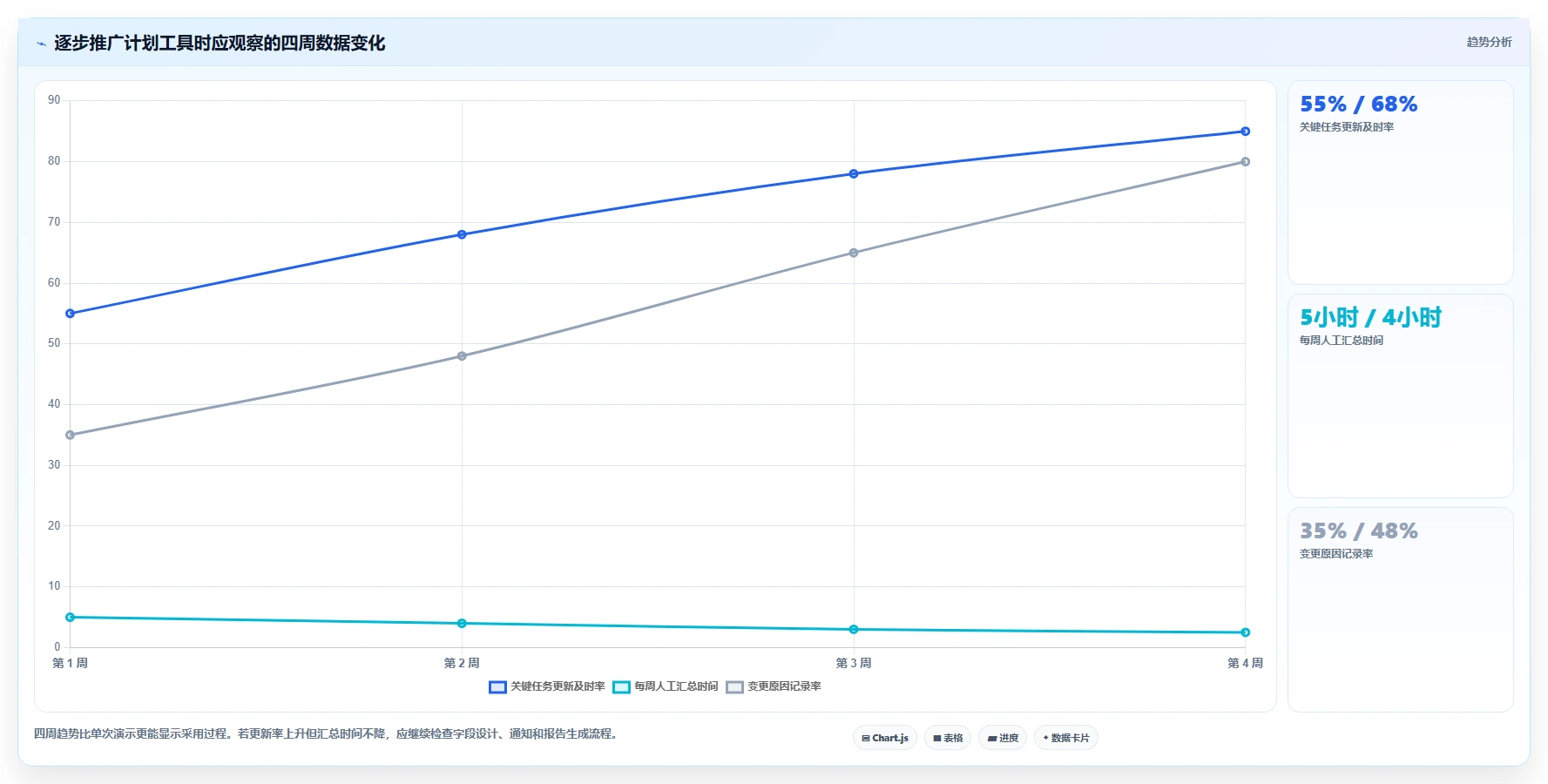Click the blue data point at 第 1 周 (55)

pyautogui.click(x=71, y=314)
